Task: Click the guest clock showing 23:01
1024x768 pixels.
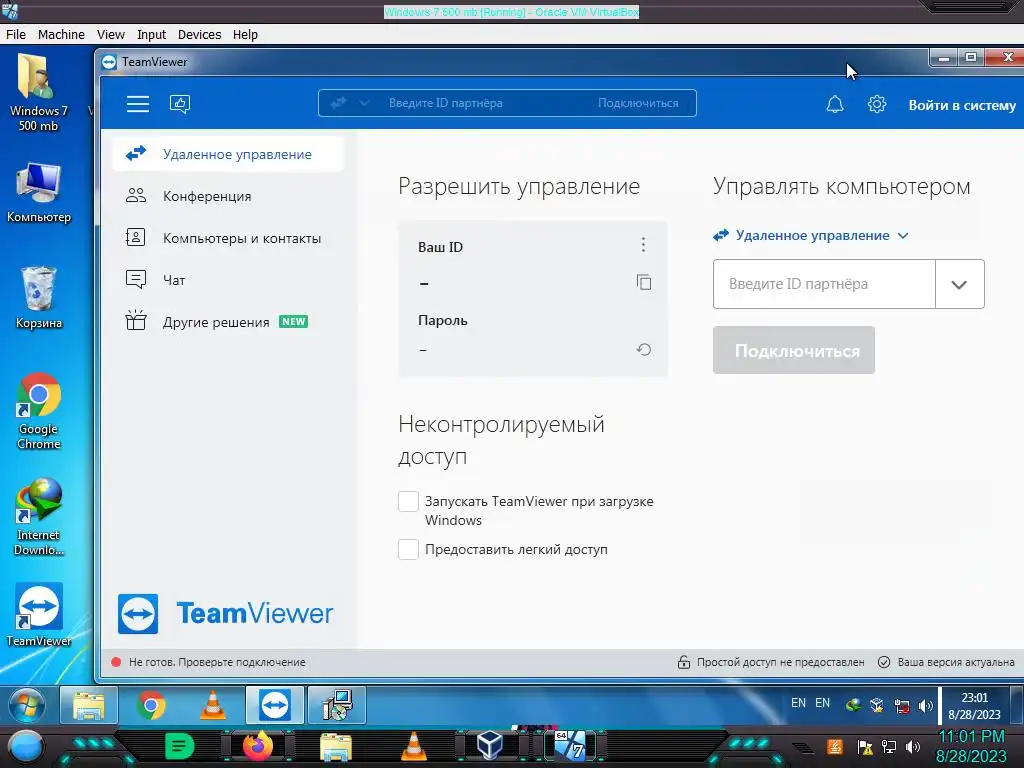Action: click(x=974, y=706)
